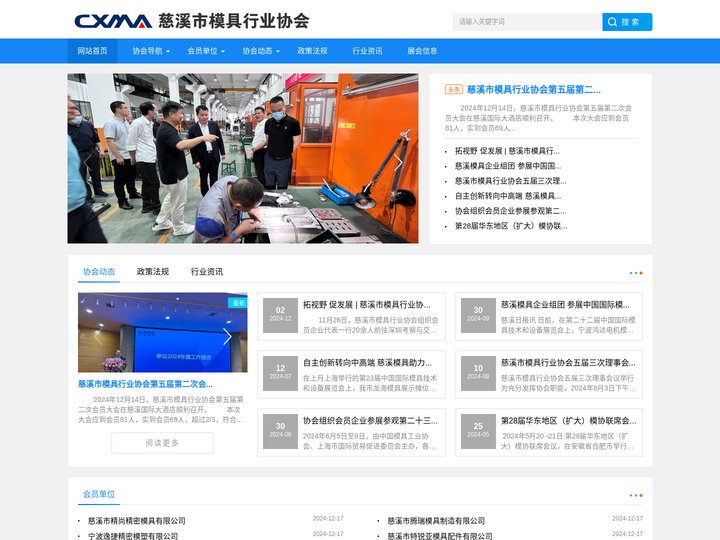Screen dimensions: 720x540
Task: Click the search magnifier button
Action: (627, 22)
